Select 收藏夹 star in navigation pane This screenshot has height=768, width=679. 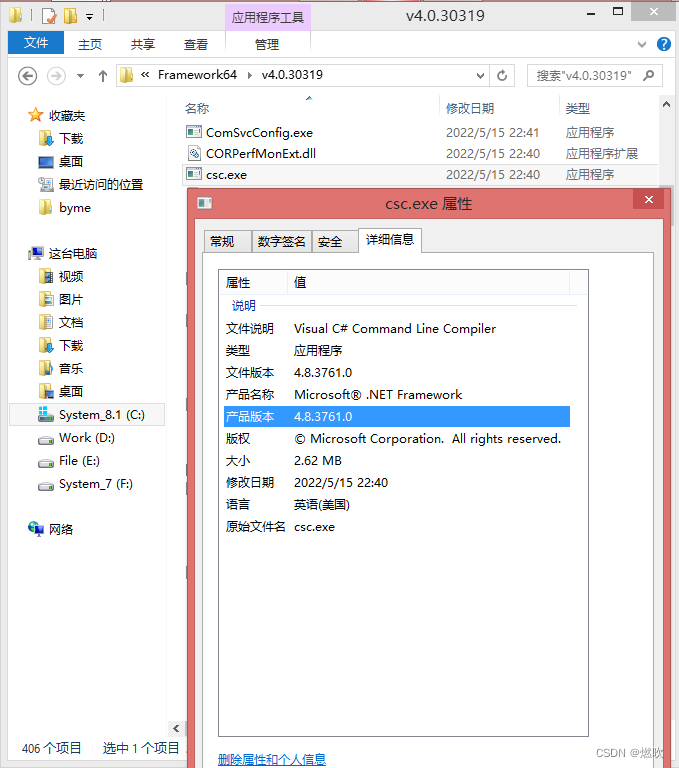coord(36,115)
